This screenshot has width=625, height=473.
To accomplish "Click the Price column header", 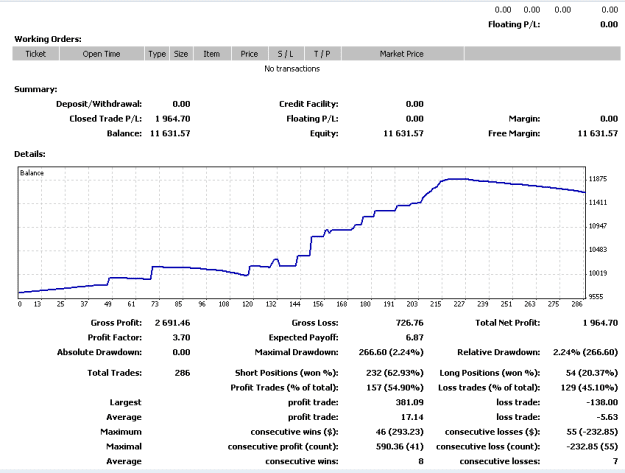I will (x=249, y=54).
